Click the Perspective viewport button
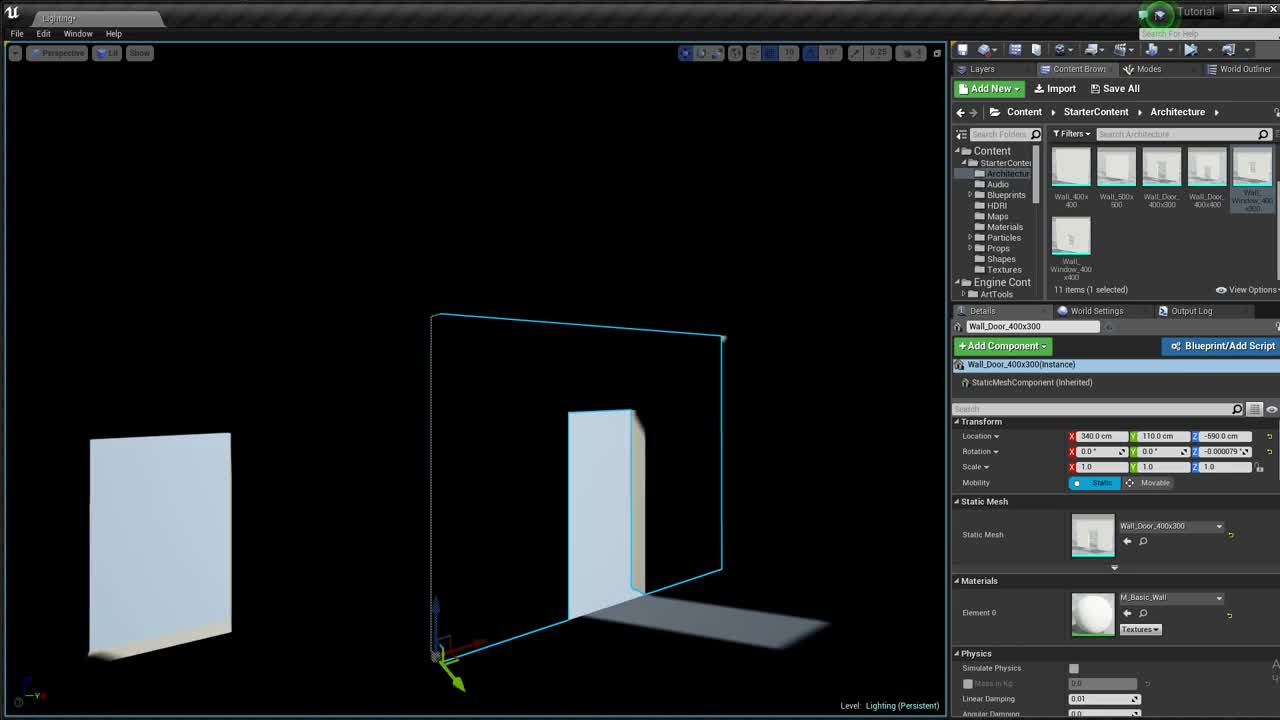This screenshot has height=720, width=1280. click(57, 53)
